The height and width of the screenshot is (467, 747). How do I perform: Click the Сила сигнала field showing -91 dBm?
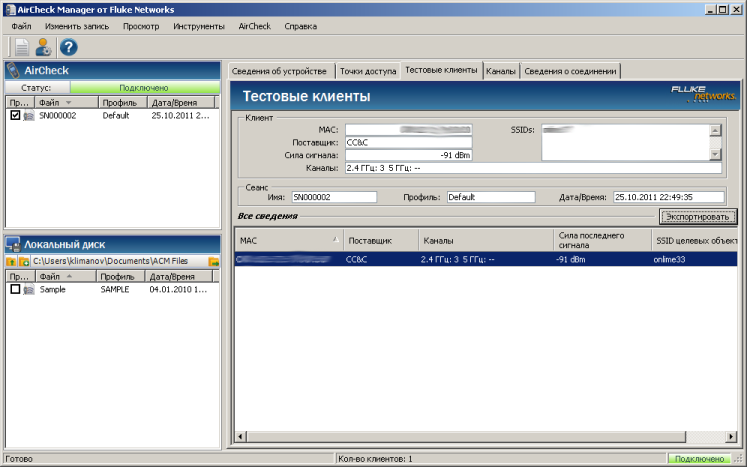[408, 155]
